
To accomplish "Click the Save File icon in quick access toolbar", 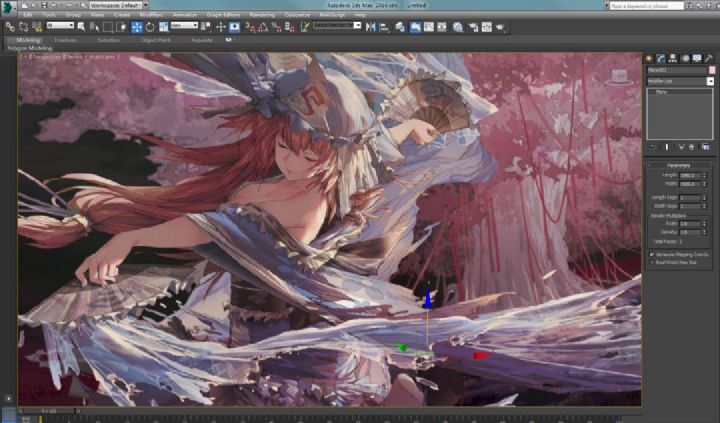I will [45, 6].
